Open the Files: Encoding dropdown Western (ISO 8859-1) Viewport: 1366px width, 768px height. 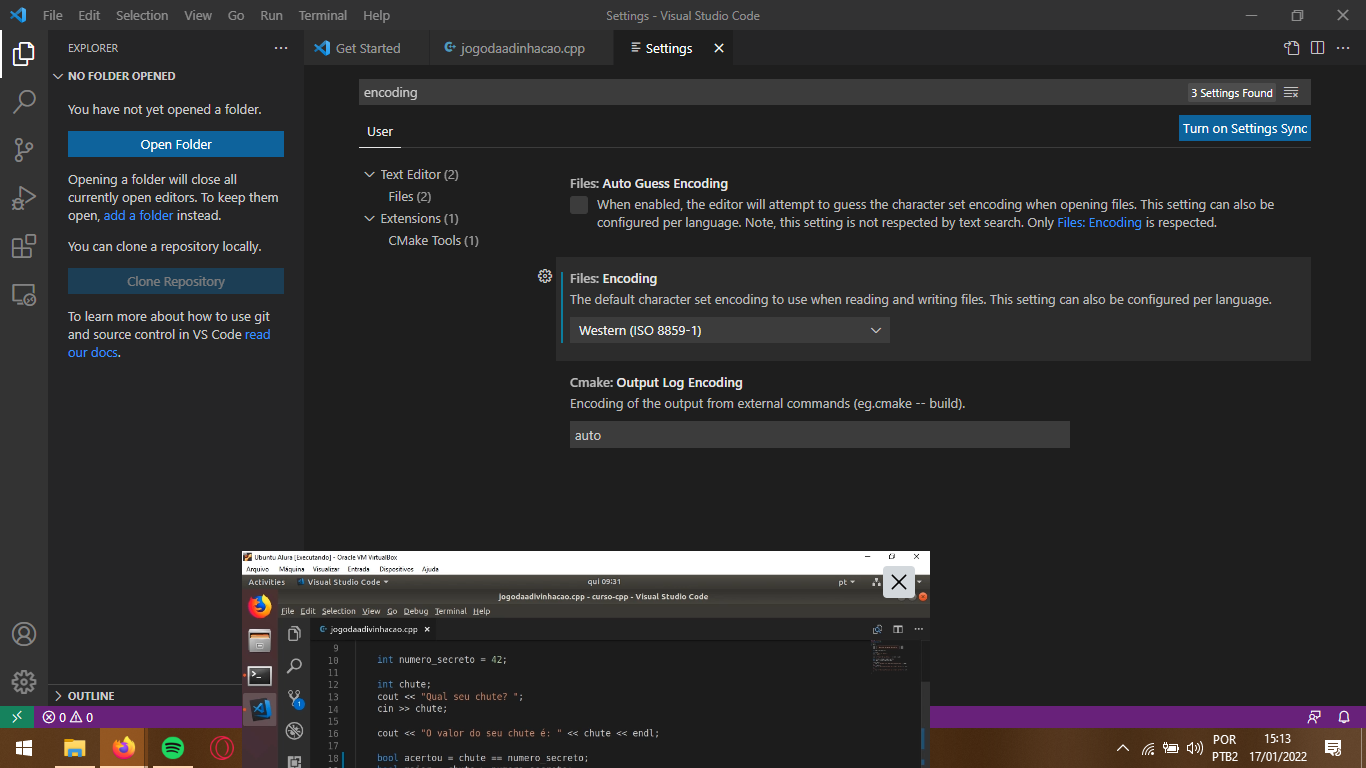click(x=729, y=330)
